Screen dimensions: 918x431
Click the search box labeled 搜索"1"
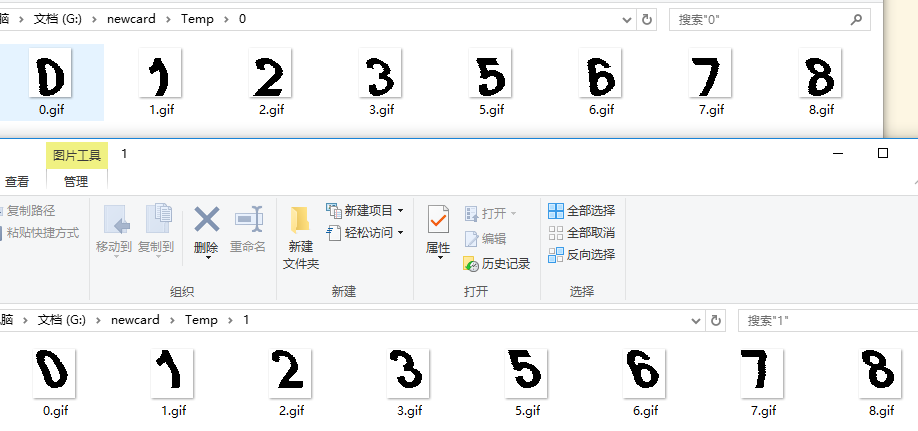point(825,320)
